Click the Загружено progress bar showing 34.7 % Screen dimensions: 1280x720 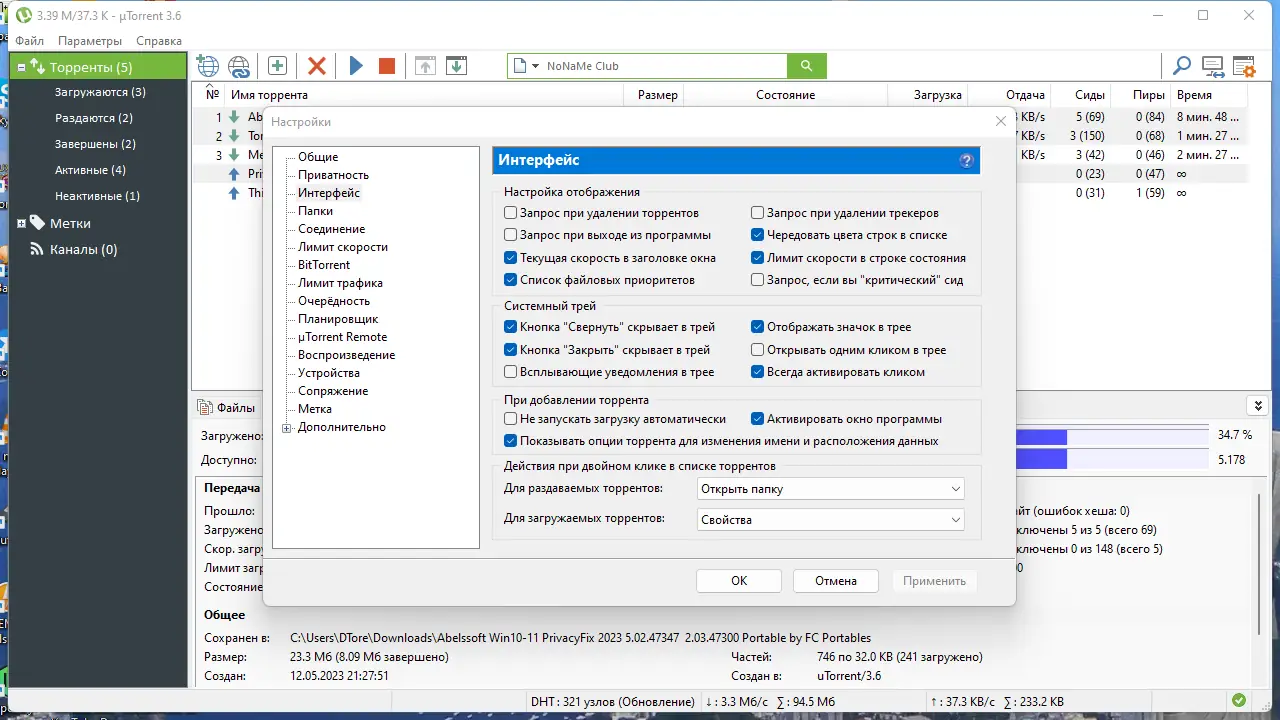(1112, 437)
